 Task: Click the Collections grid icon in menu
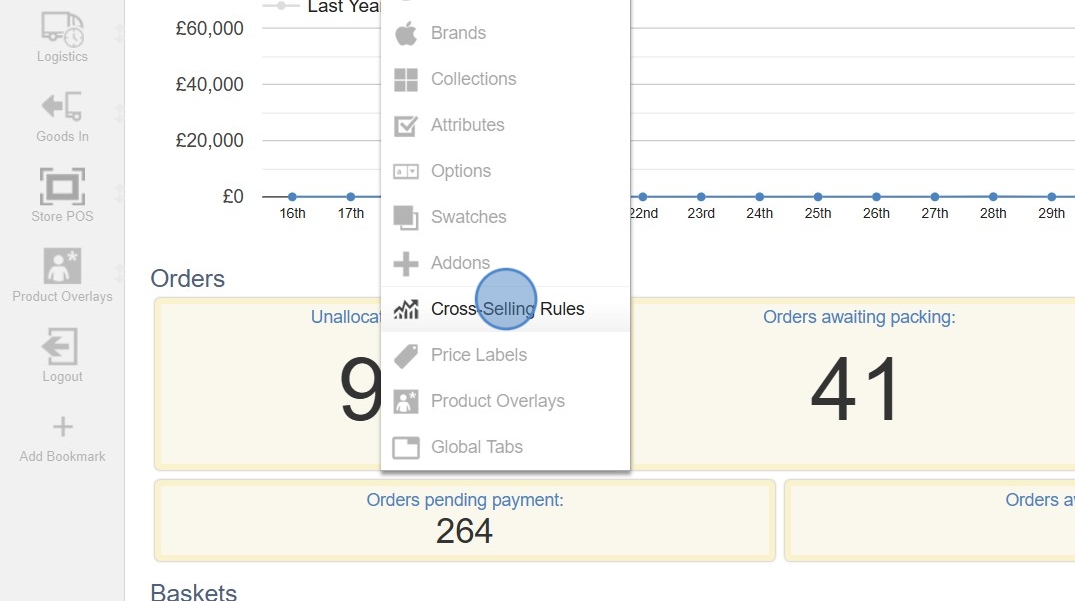pyautogui.click(x=406, y=79)
